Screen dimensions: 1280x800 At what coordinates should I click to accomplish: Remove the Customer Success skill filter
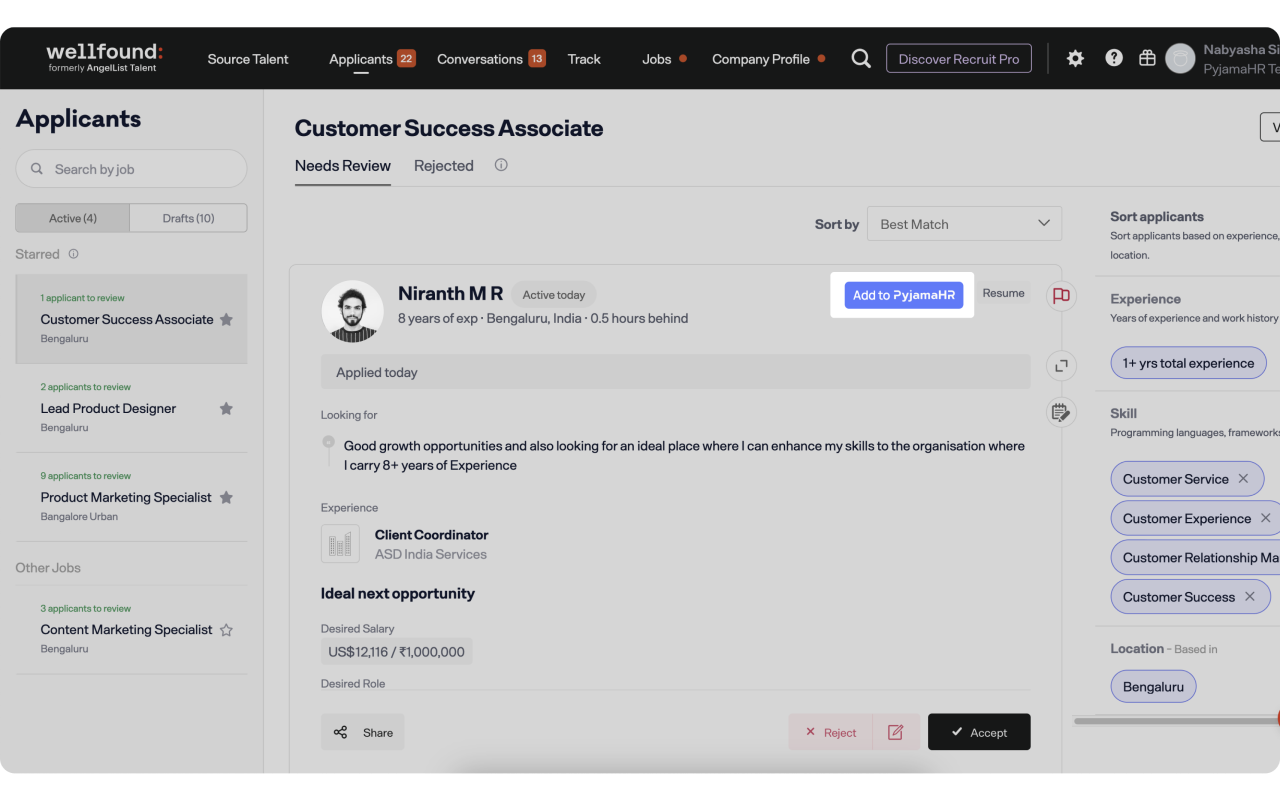point(1250,596)
